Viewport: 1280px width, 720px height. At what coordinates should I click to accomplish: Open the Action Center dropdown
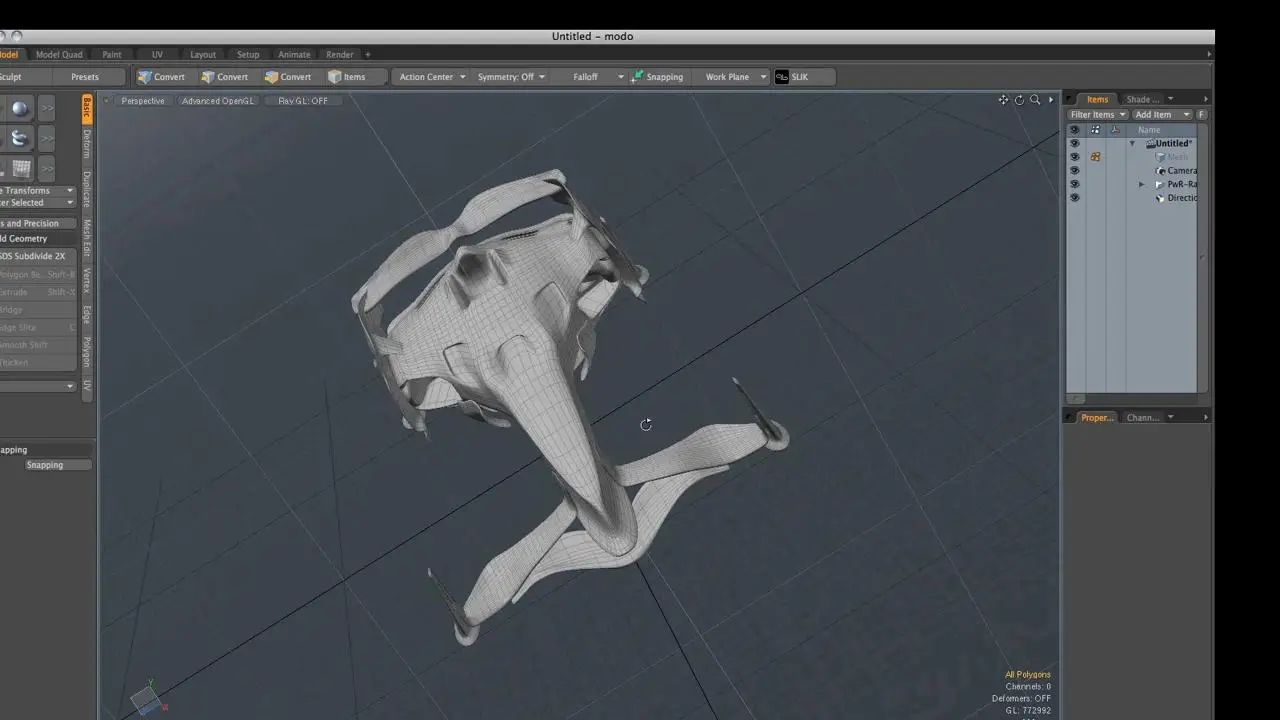tap(432, 77)
